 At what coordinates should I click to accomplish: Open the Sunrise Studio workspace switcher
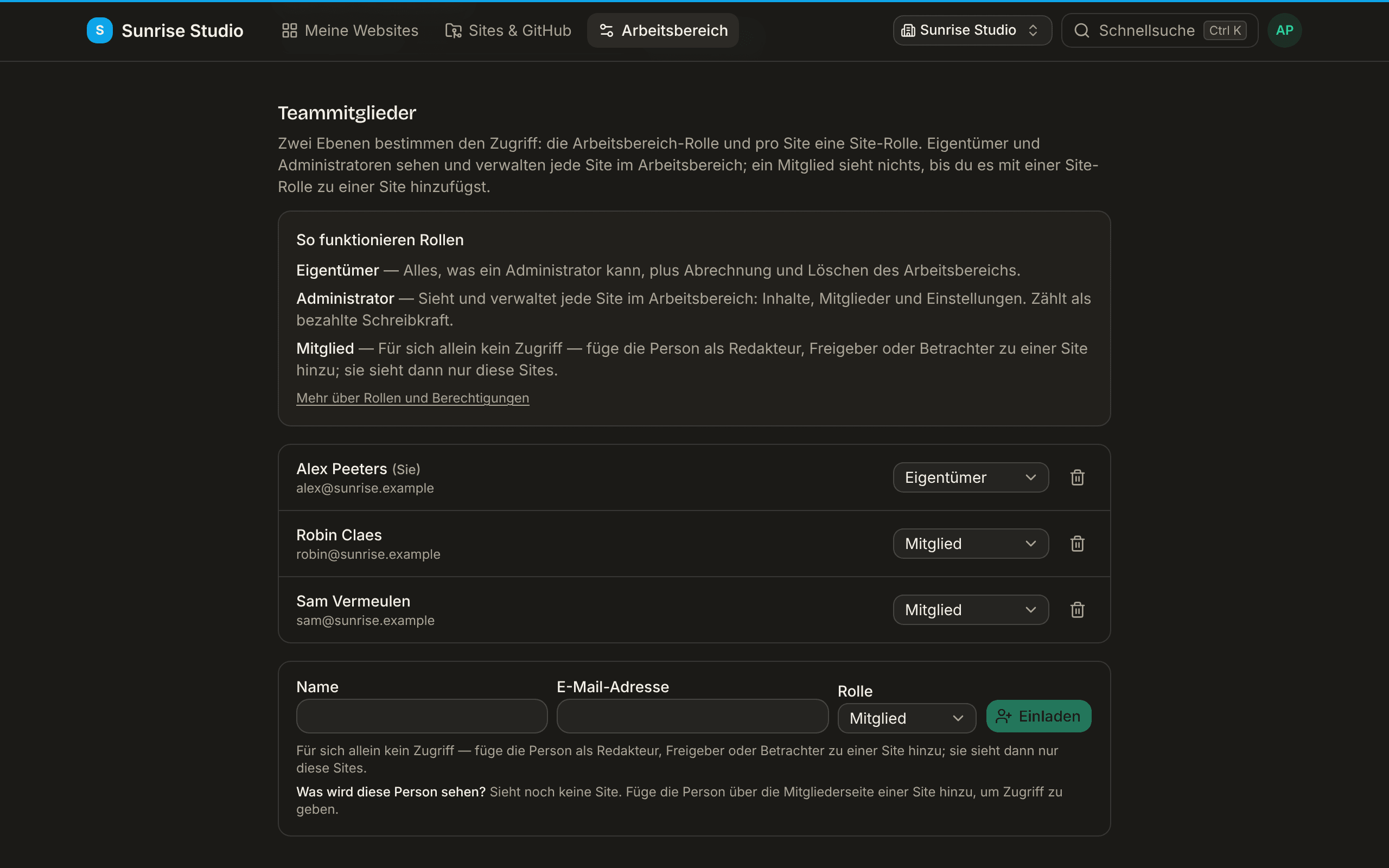tap(972, 30)
